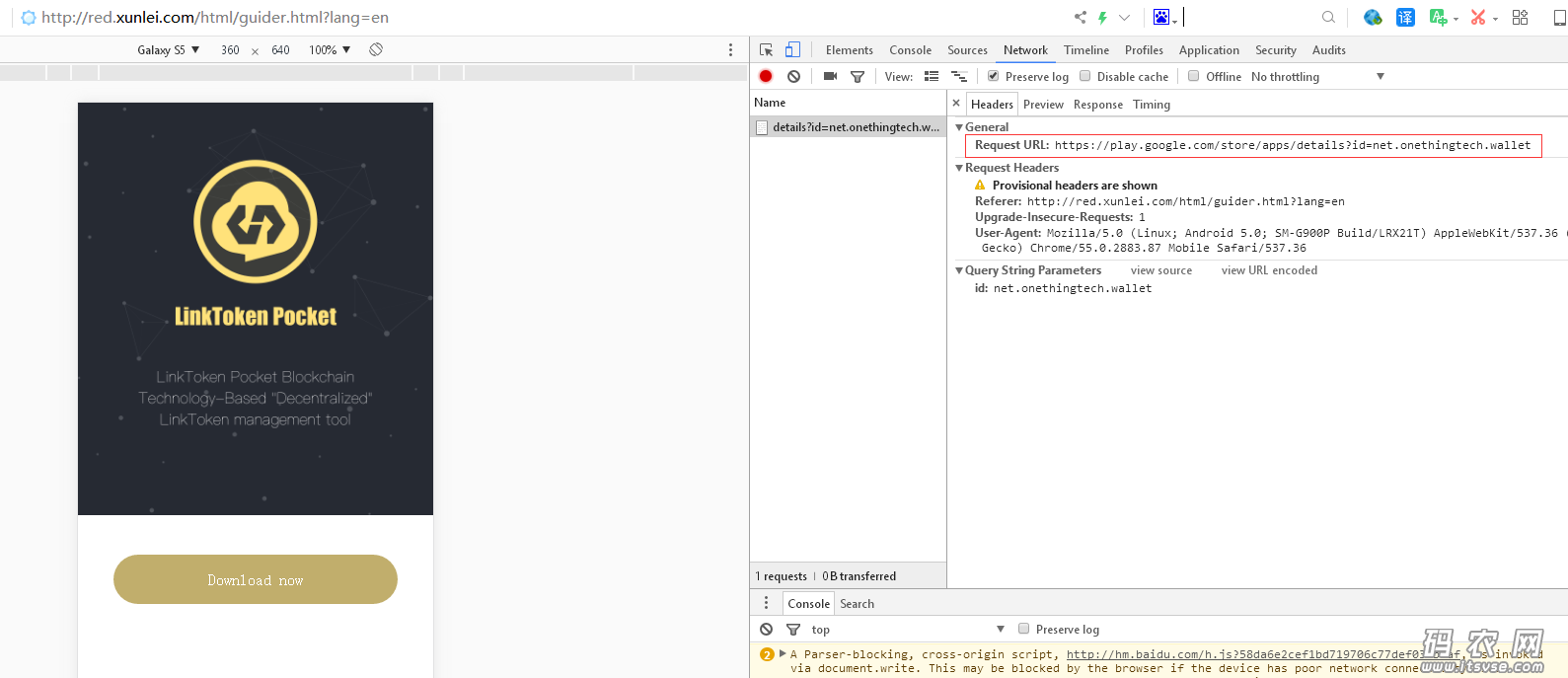Click the rotate screen orientation icon
The image size is (1568, 678).
tap(376, 49)
